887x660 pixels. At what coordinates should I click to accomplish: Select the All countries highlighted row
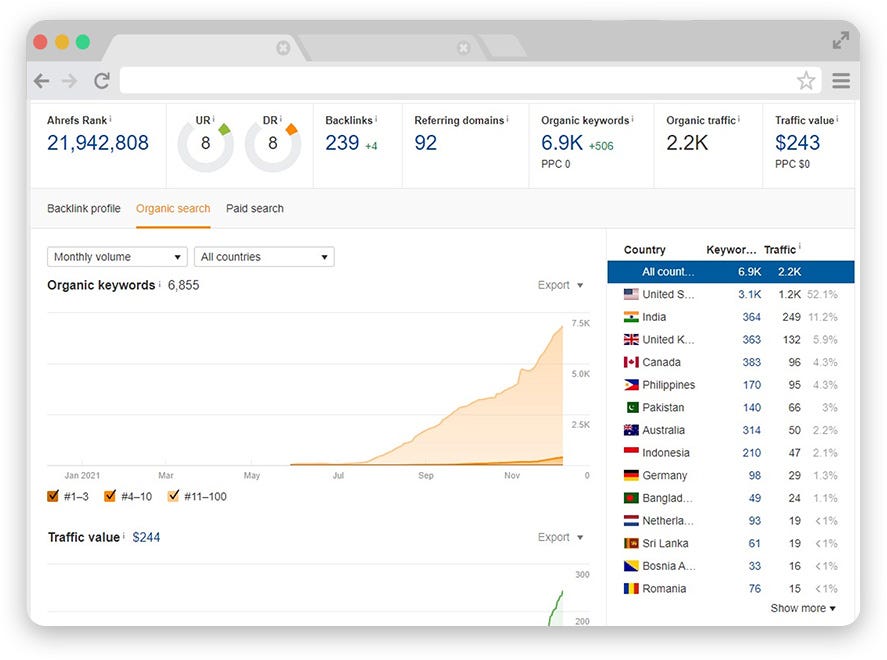(730, 271)
